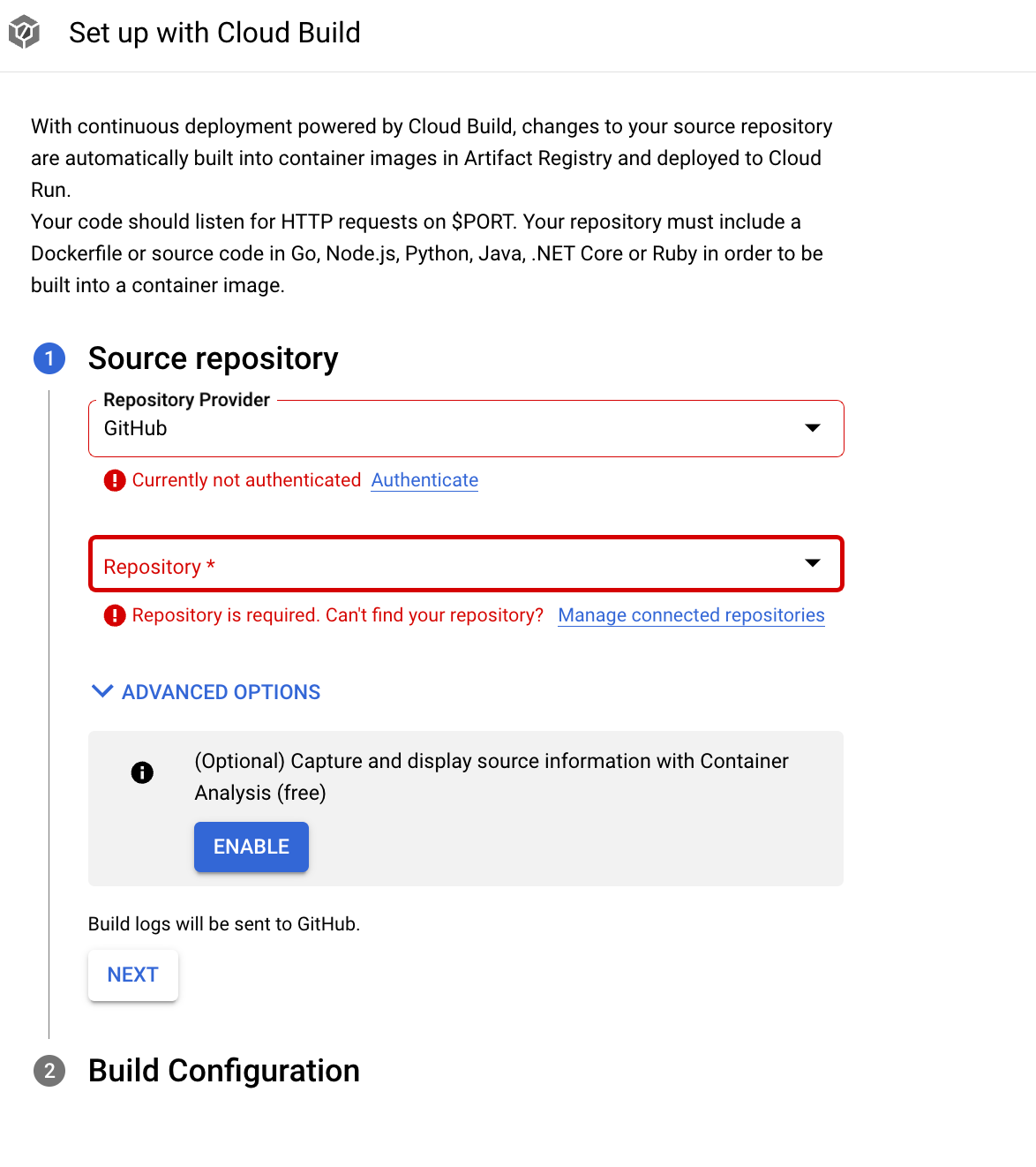Screen dimensions: 1036x1167
Task: Click the GitHub provider field
Action: tap(441, 429)
